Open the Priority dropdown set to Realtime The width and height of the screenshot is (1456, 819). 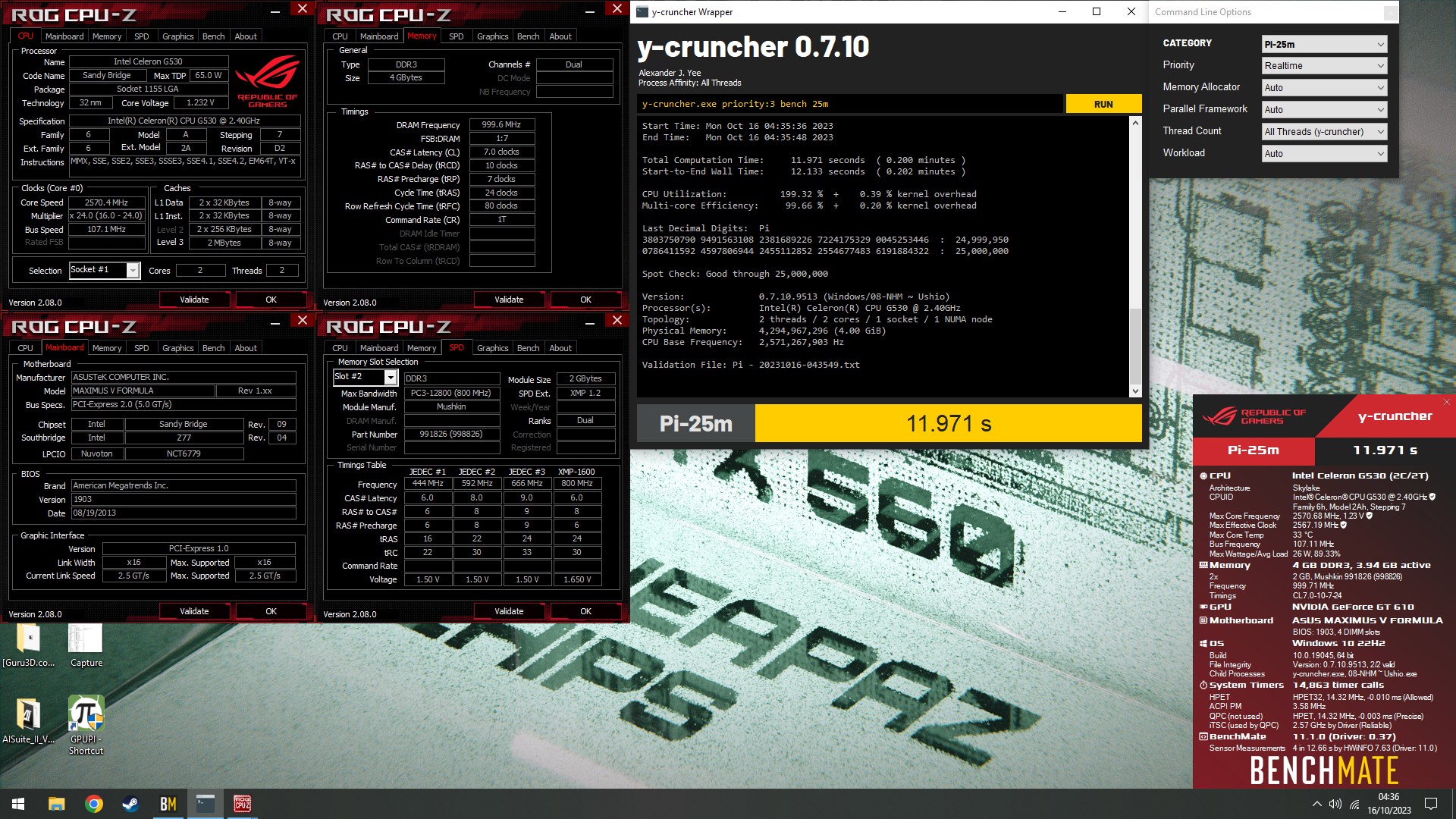(1324, 66)
